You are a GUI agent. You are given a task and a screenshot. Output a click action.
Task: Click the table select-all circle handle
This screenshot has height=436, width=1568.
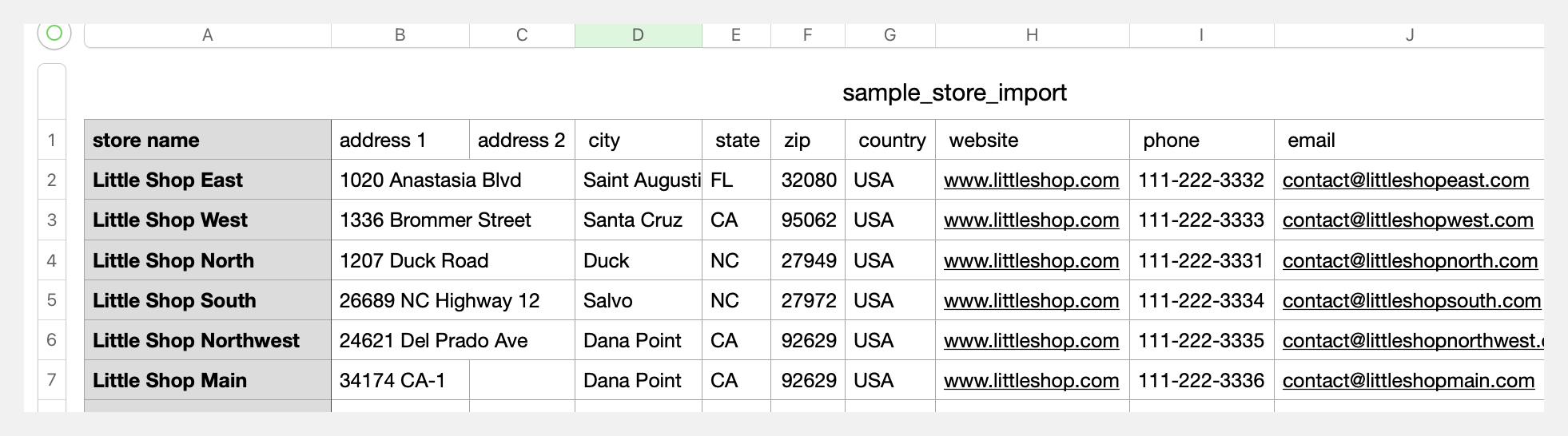click(54, 34)
